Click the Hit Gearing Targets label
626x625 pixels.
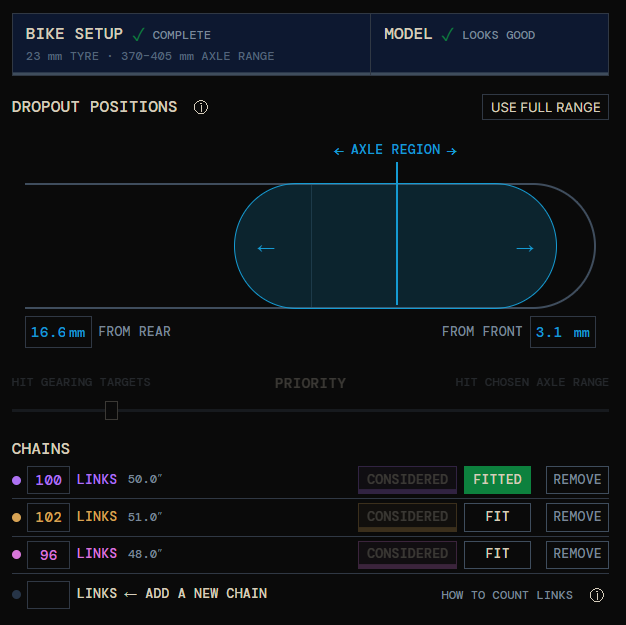tap(81, 382)
